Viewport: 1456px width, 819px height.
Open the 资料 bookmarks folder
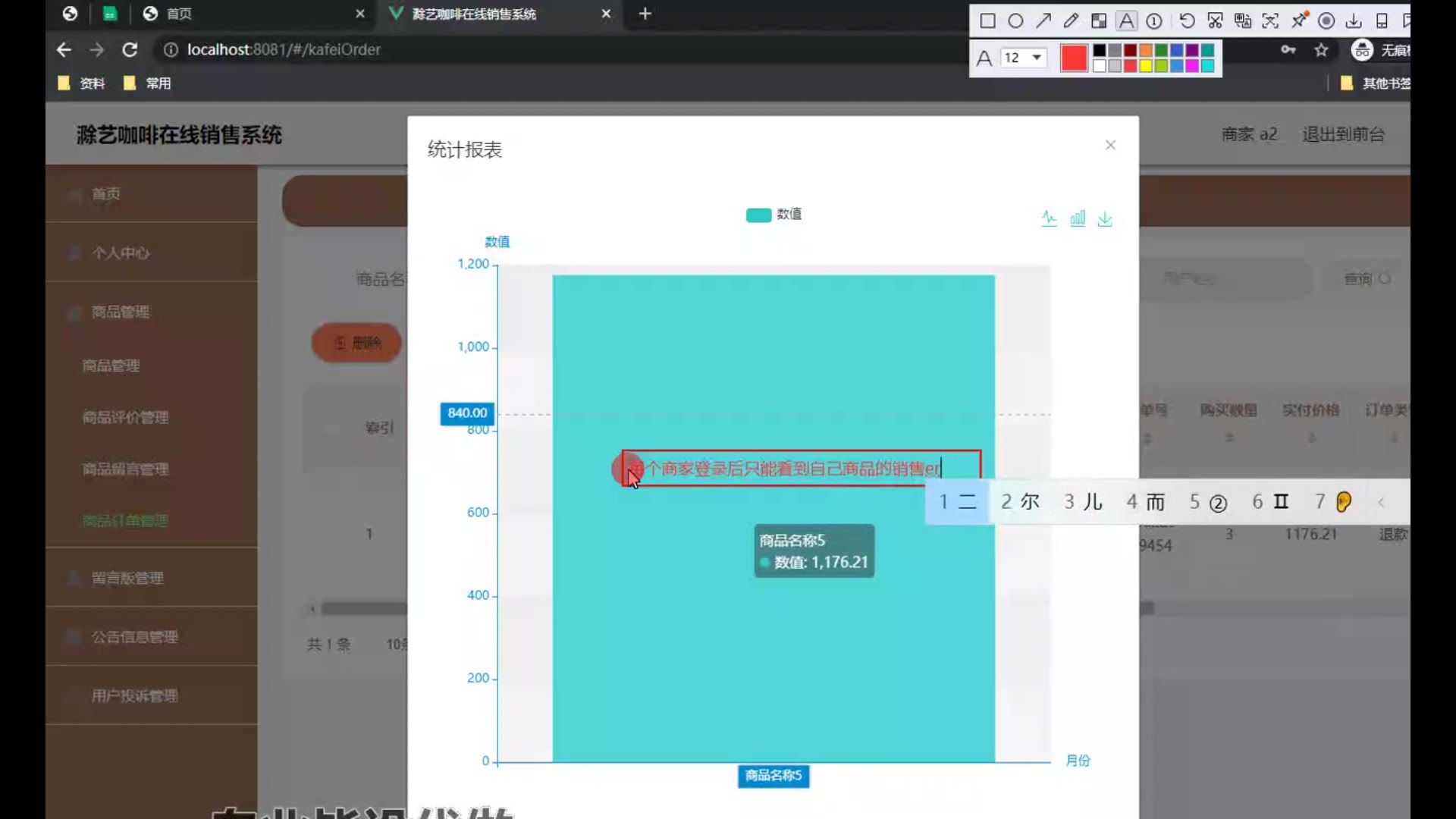point(82,83)
